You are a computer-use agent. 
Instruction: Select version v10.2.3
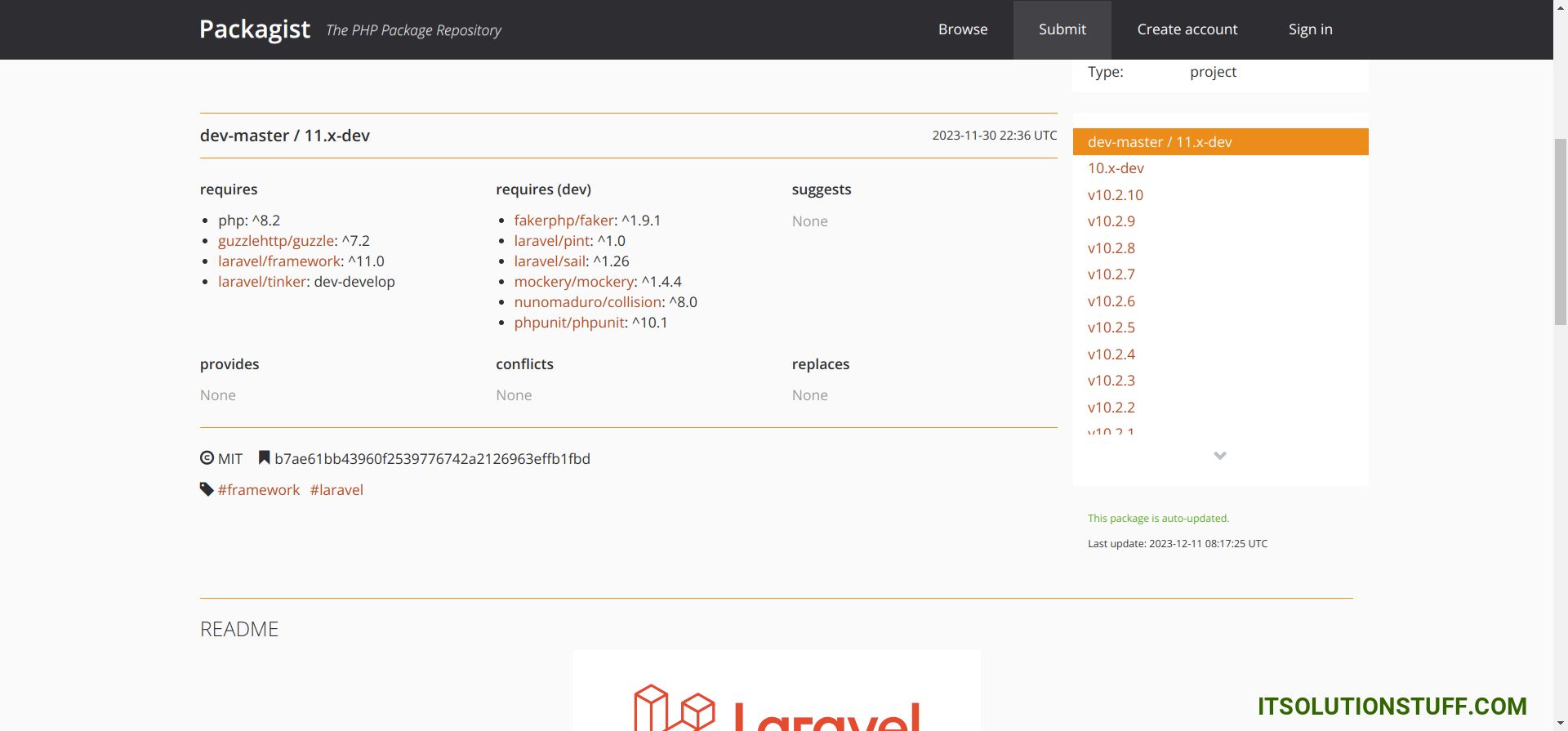coord(1111,381)
